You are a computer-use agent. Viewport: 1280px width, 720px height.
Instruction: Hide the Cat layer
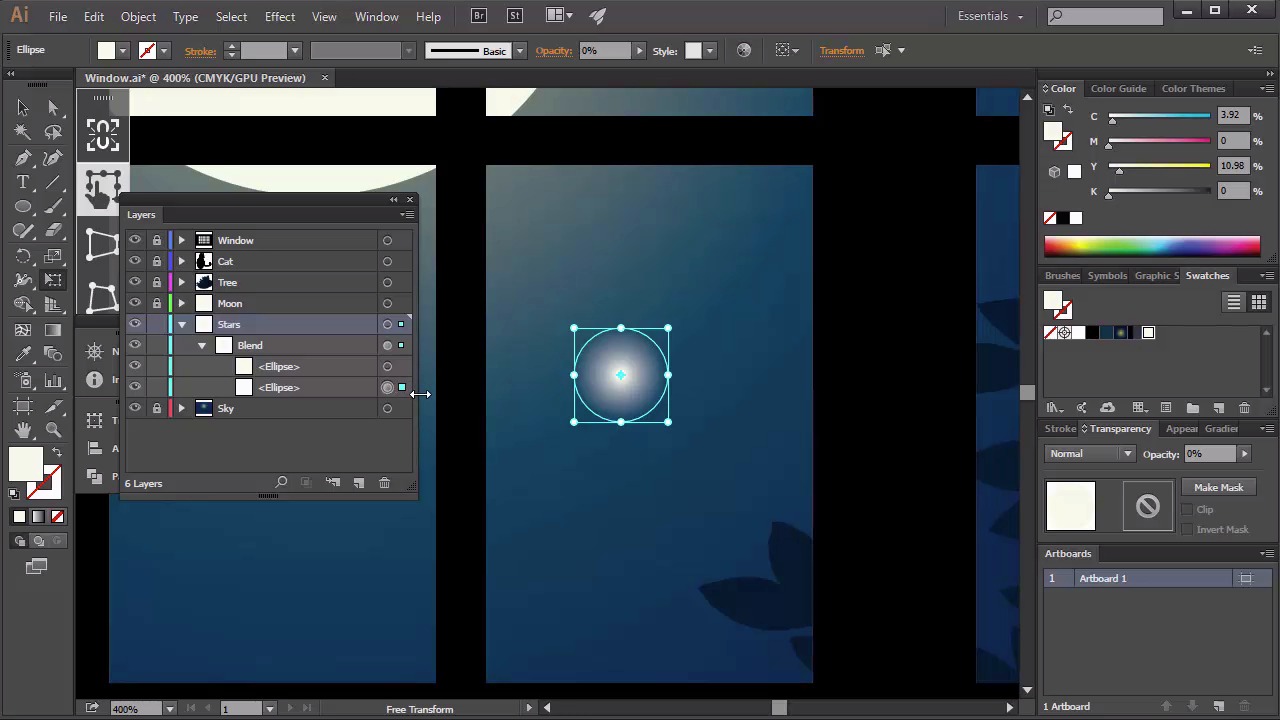tap(135, 261)
